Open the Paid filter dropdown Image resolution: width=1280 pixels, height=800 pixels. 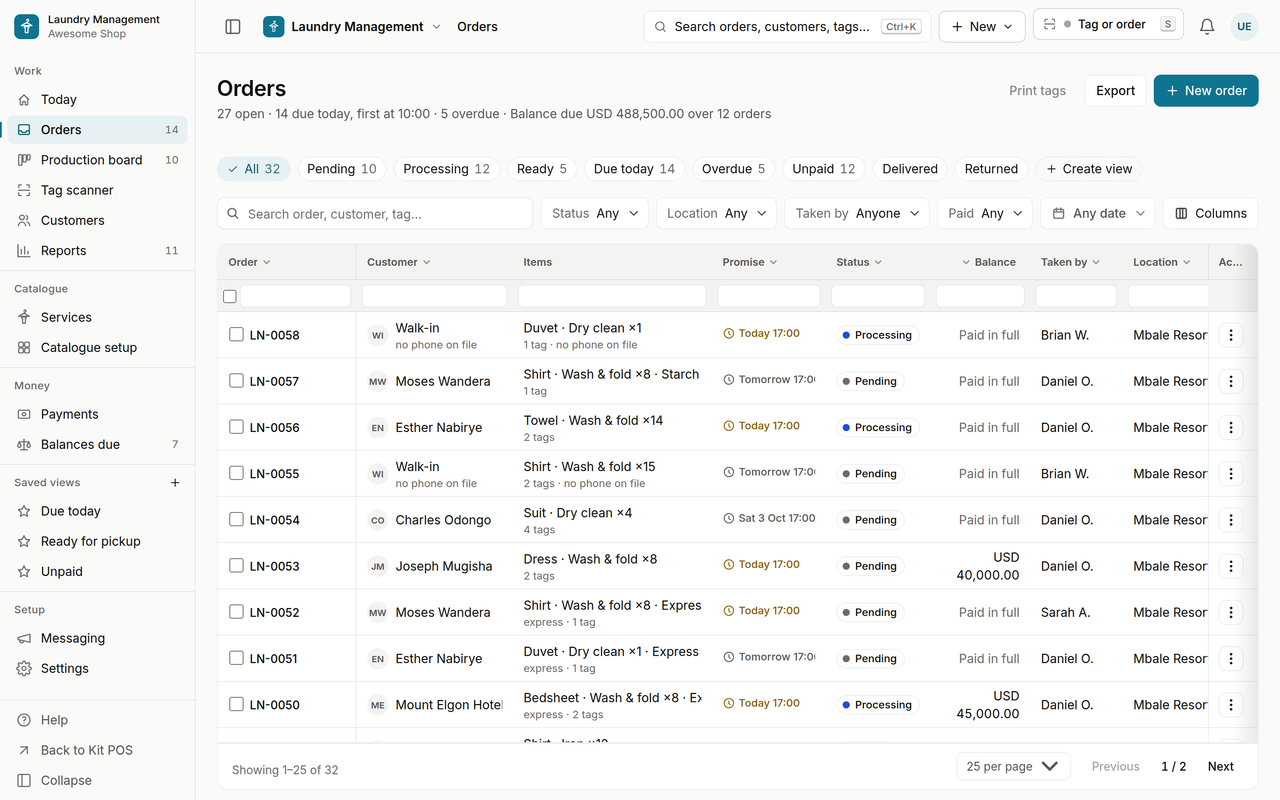pyautogui.click(x=985, y=214)
